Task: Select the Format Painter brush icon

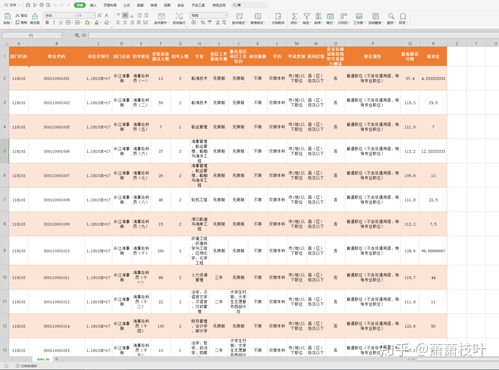Action: (x=35, y=16)
